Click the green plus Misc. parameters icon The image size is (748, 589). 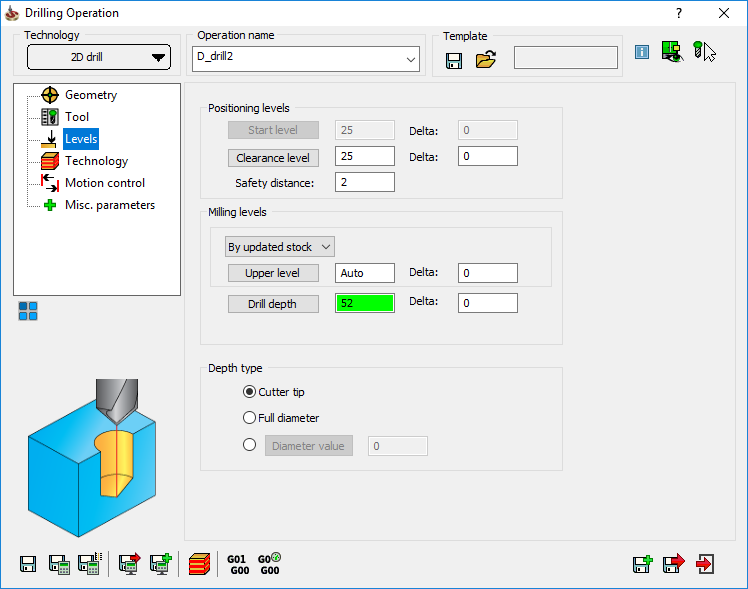[50, 205]
